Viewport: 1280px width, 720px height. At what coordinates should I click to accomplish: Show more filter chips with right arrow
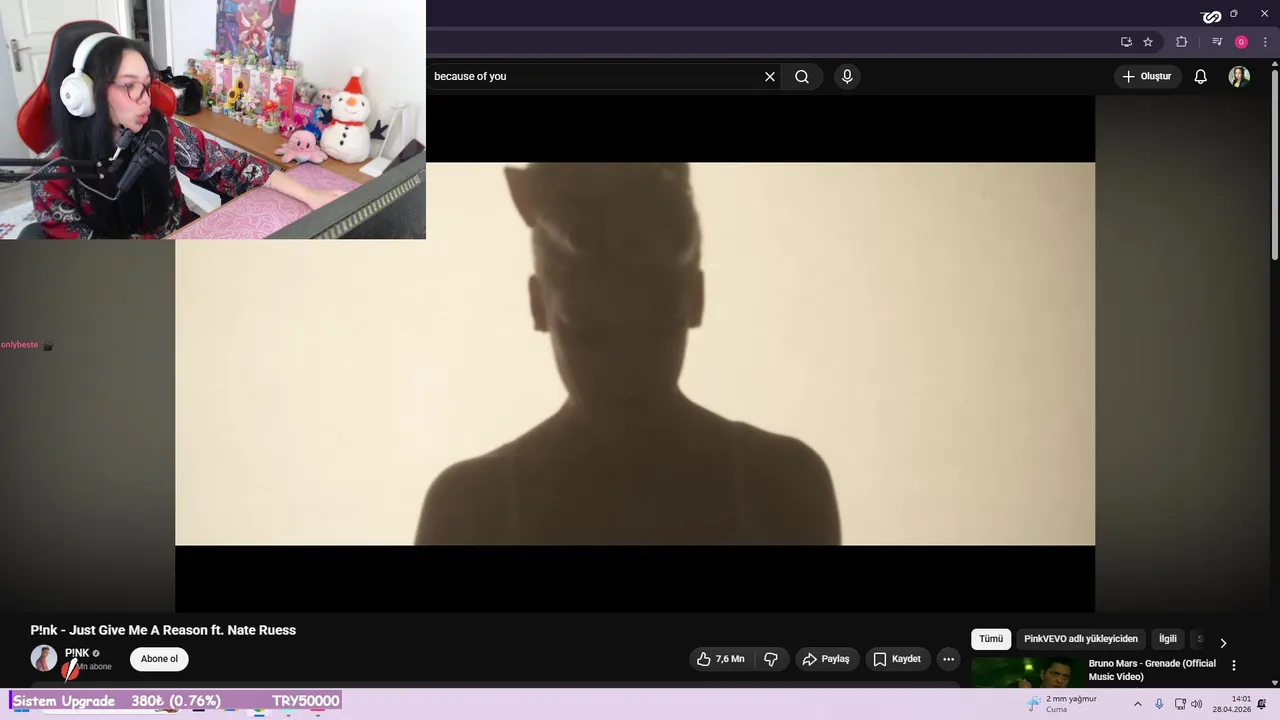(1223, 643)
